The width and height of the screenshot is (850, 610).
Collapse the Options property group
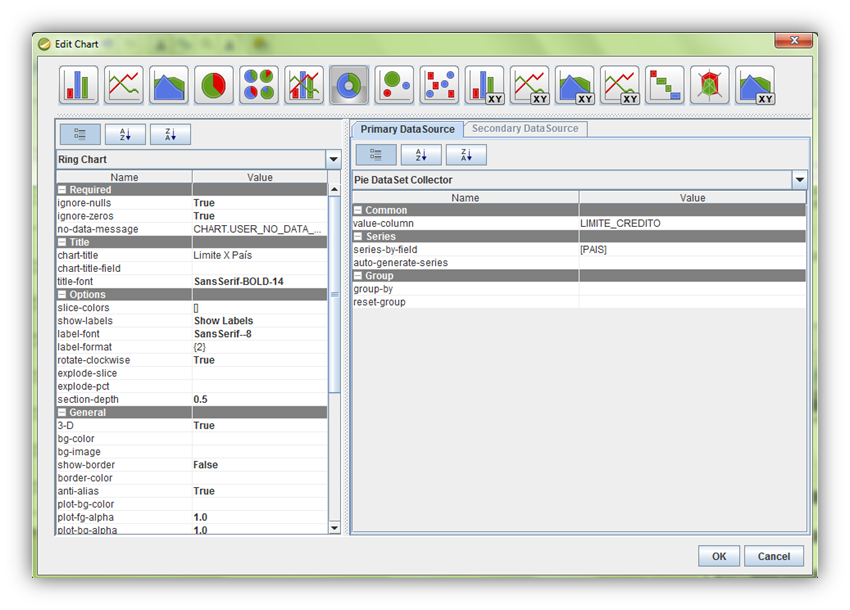pyautogui.click(x=62, y=295)
